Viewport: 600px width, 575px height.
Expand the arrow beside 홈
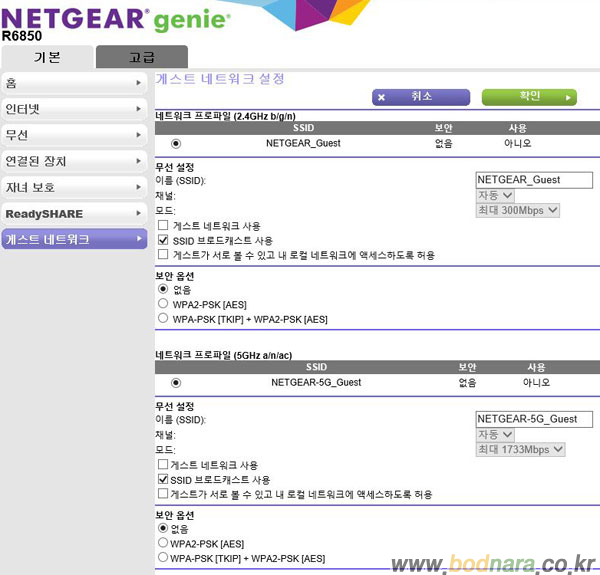tap(139, 83)
